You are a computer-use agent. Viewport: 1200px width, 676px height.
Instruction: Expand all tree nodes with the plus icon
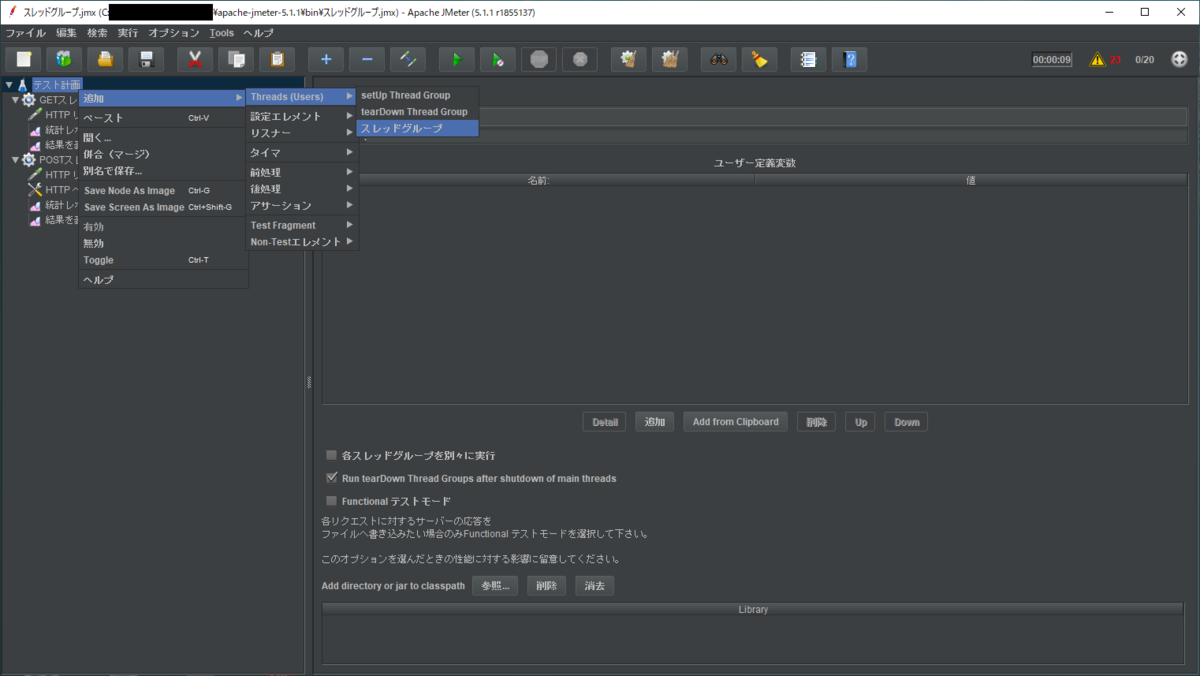(x=324, y=59)
